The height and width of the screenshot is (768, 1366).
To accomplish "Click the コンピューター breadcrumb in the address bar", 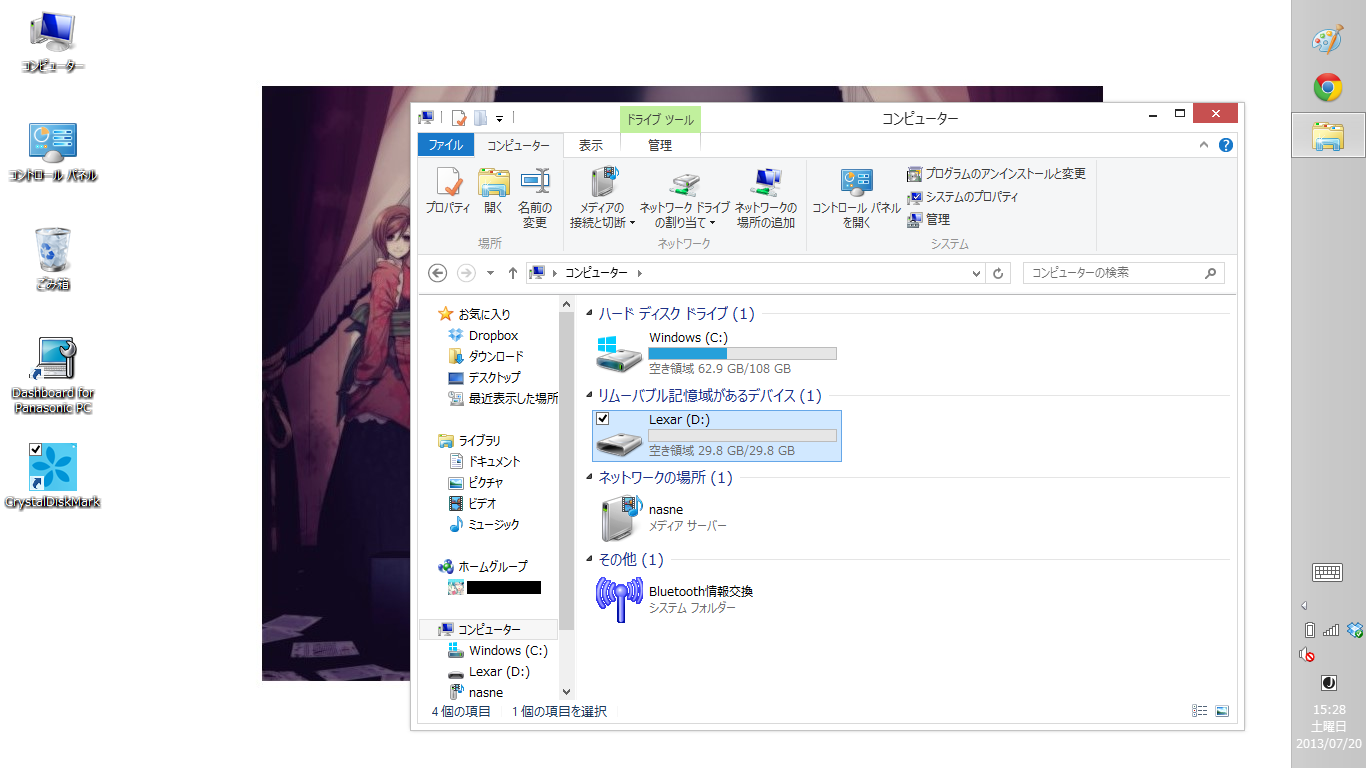I will pos(596,273).
